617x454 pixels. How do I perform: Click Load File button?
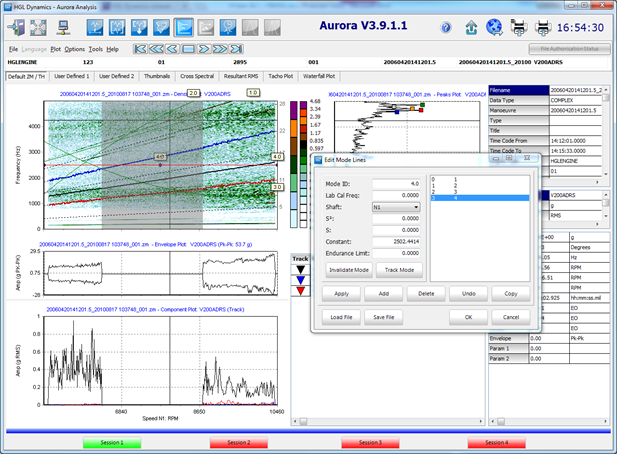pos(342,317)
